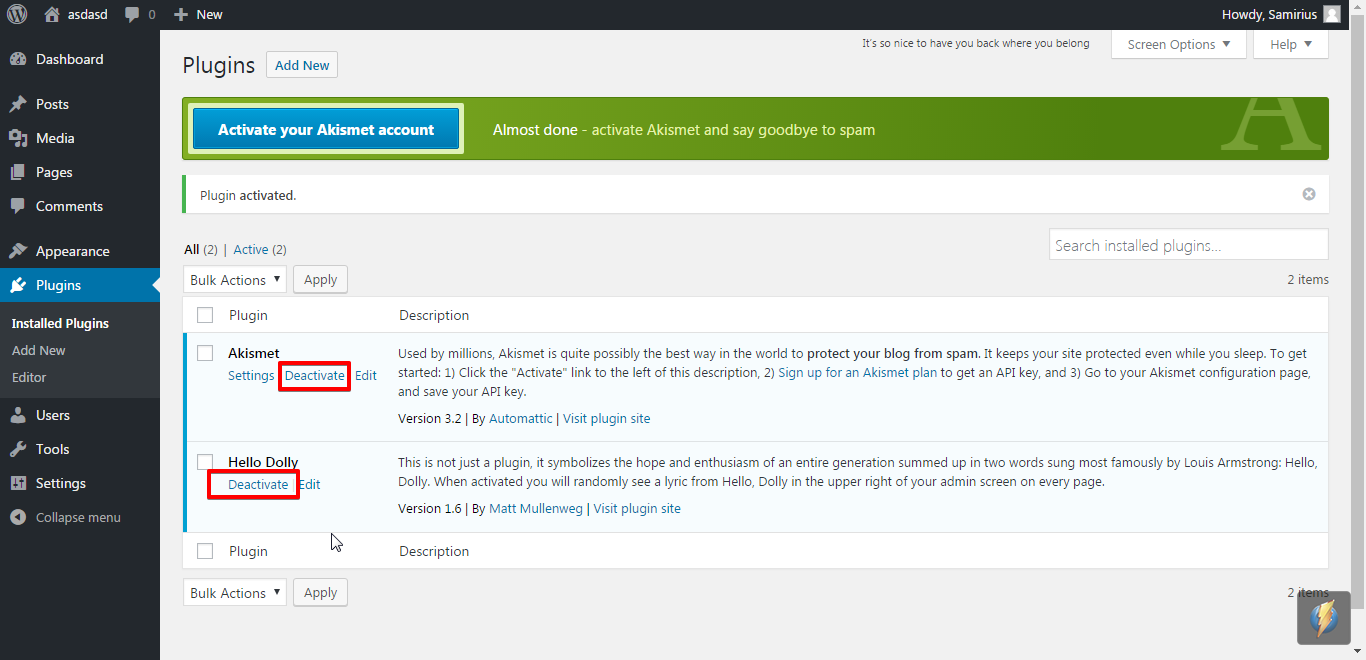Viewport: 1366px width, 660px height.
Task: Open Tools in the sidebar
Action: click(80, 449)
